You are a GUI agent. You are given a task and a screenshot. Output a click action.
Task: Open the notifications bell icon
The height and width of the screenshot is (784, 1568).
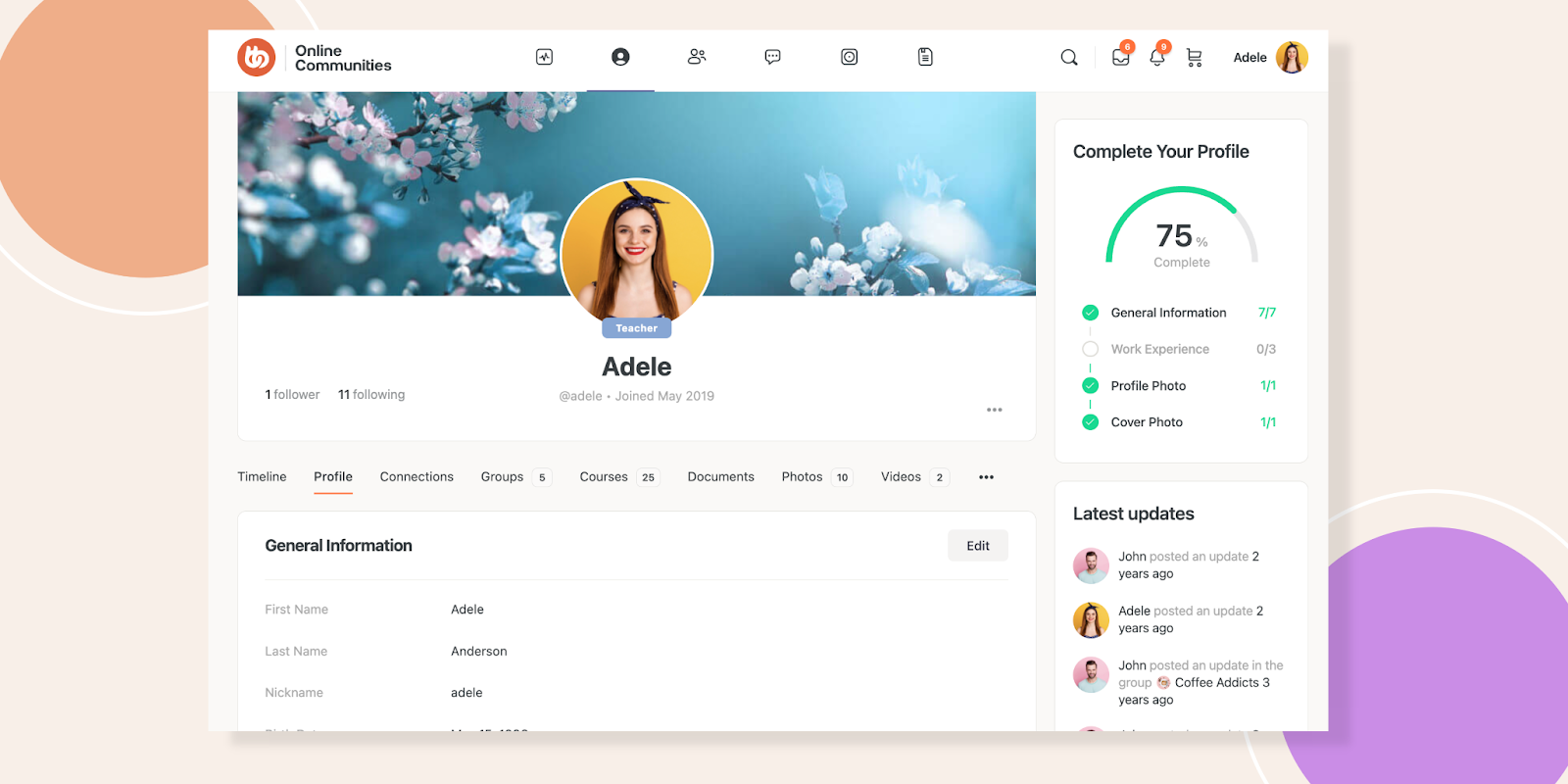coord(1157,57)
